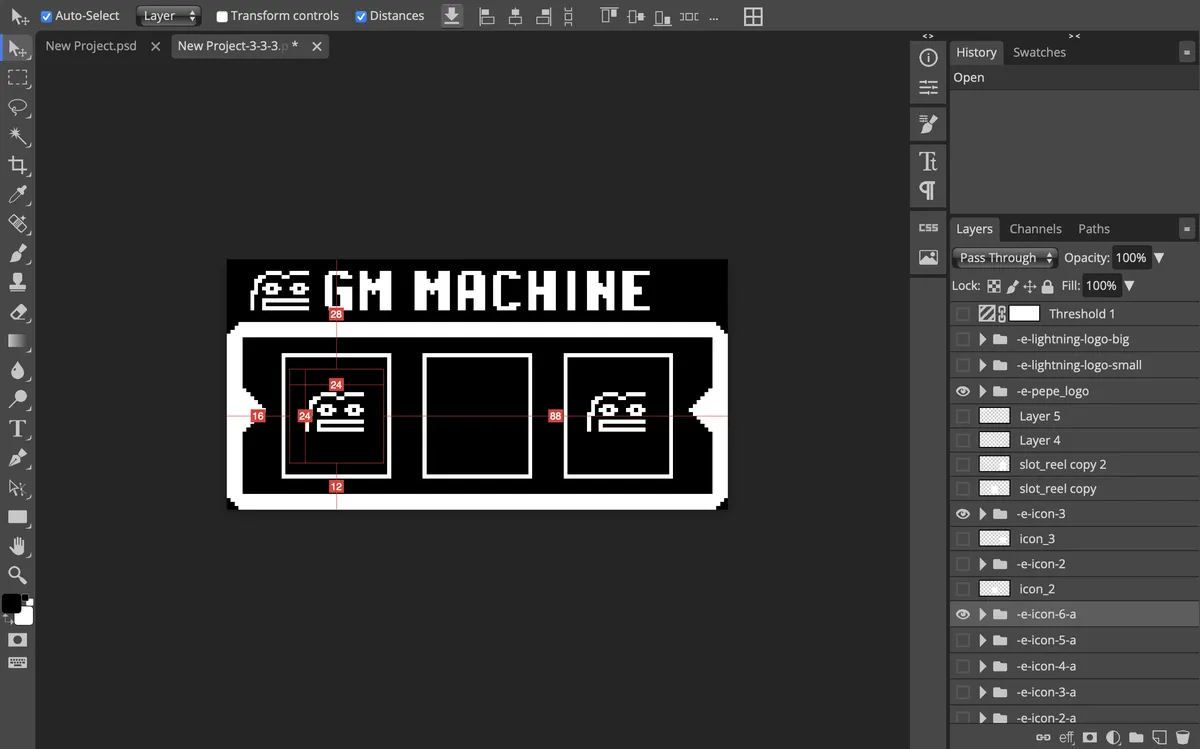
Task: Toggle Quick Mask mode icon
Action: tap(18, 639)
